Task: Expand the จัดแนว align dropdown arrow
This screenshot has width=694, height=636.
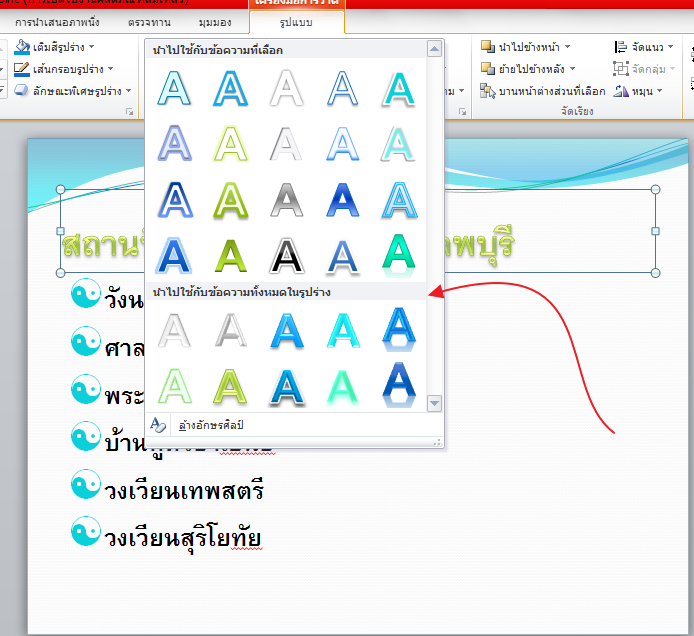Action: point(671,46)
